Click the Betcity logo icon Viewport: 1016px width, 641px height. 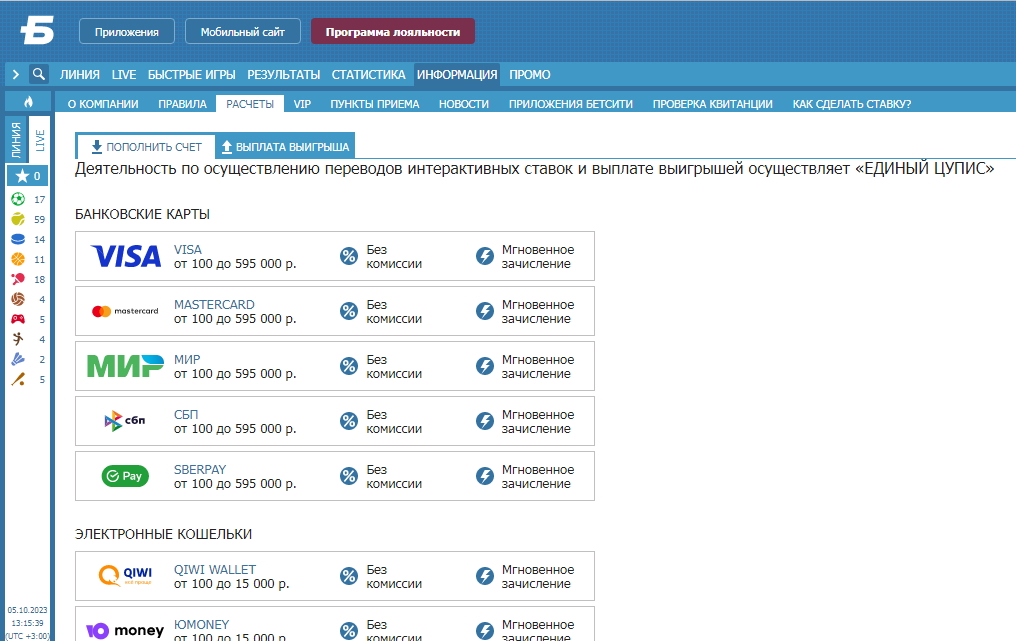click(x=37, y=30)
